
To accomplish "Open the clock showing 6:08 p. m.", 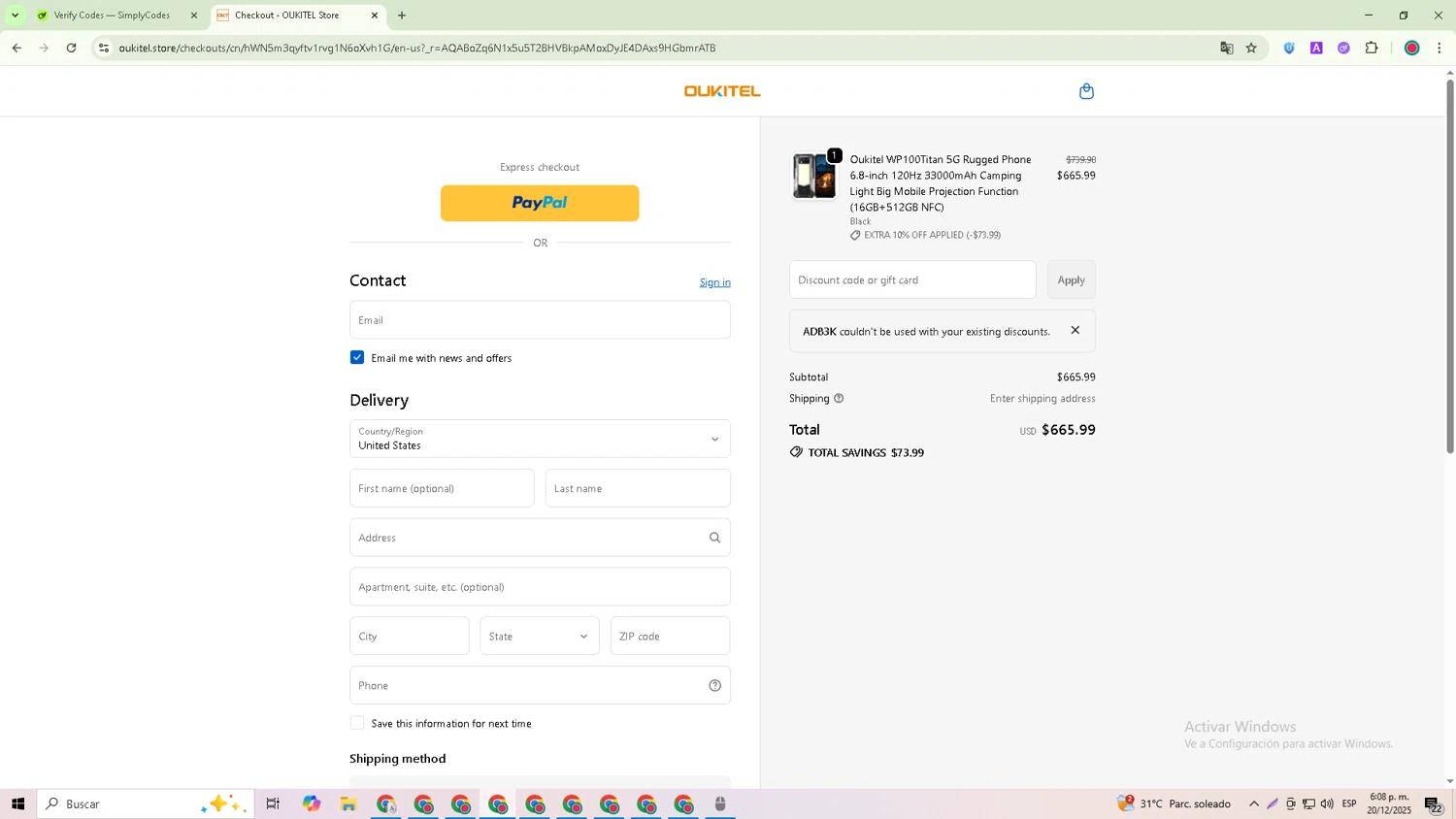I will (1389, 803).
